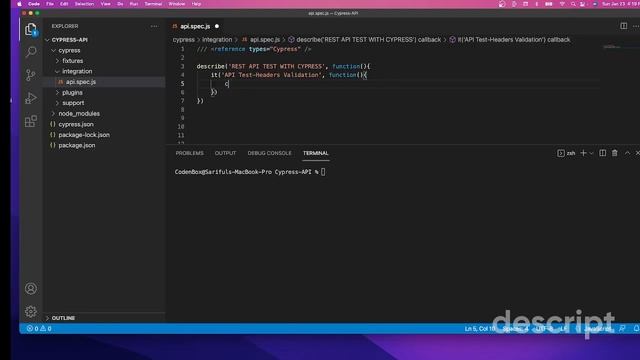The height and width of the screenshot is (360, 640).
Task: Split the editor to the right
Action: pyautogui.click(x=624, y=26)
